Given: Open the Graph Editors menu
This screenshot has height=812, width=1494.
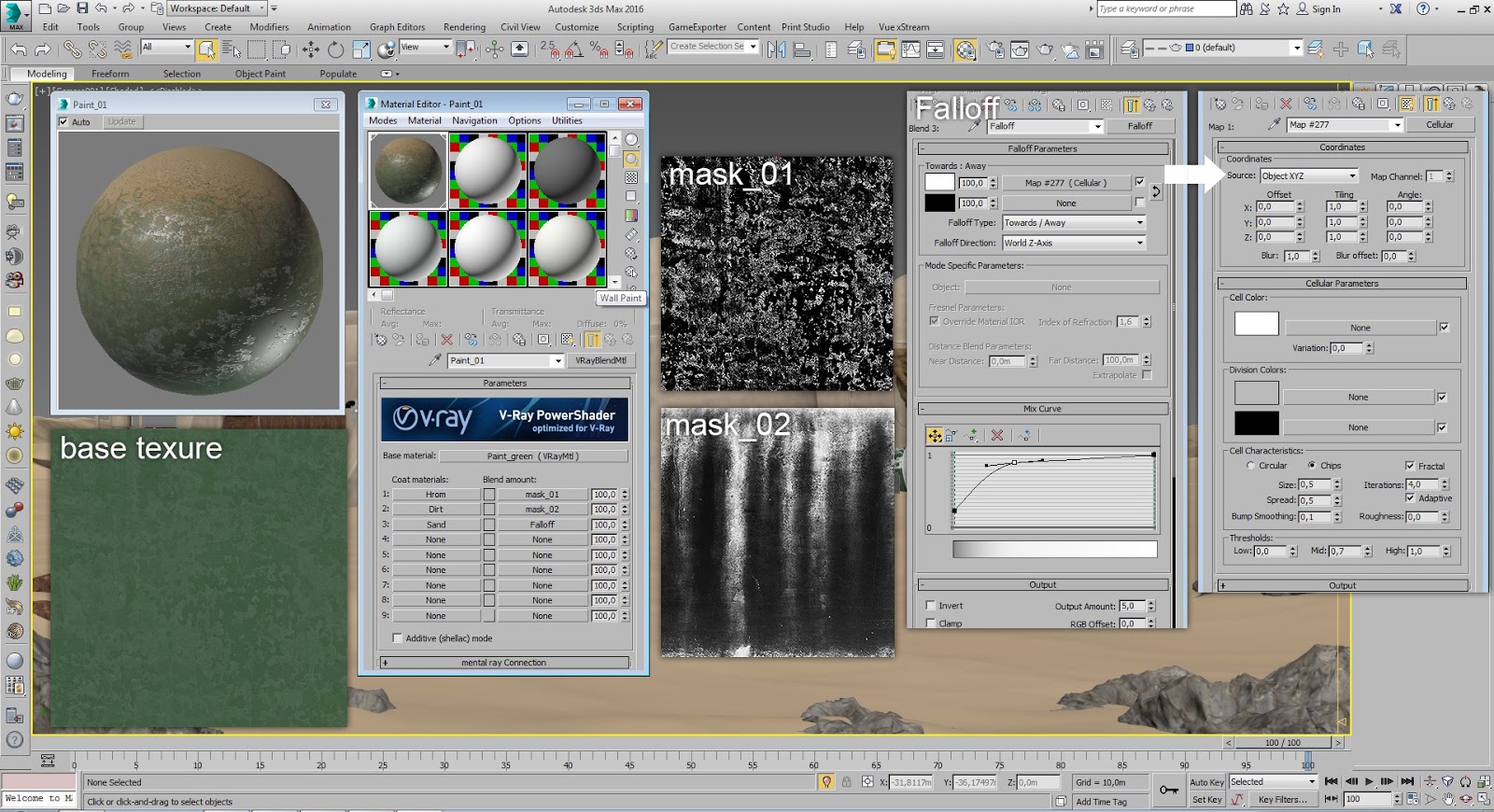Looking at the screenshot, I should coord(397,27).
